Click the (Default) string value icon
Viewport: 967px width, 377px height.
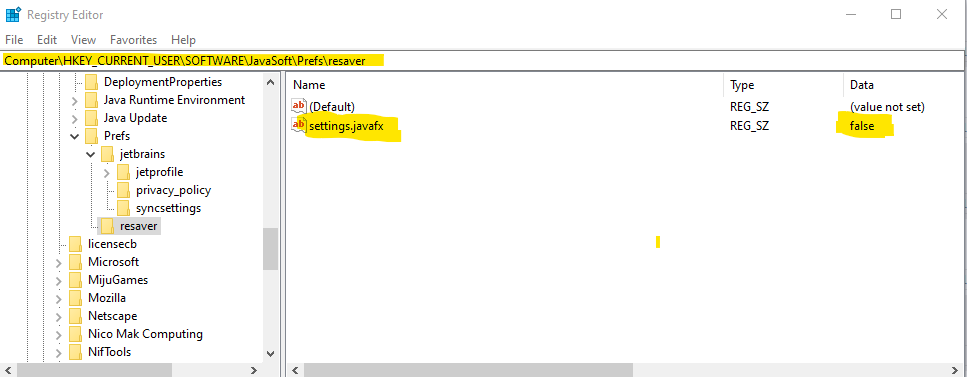click(299, 106)
